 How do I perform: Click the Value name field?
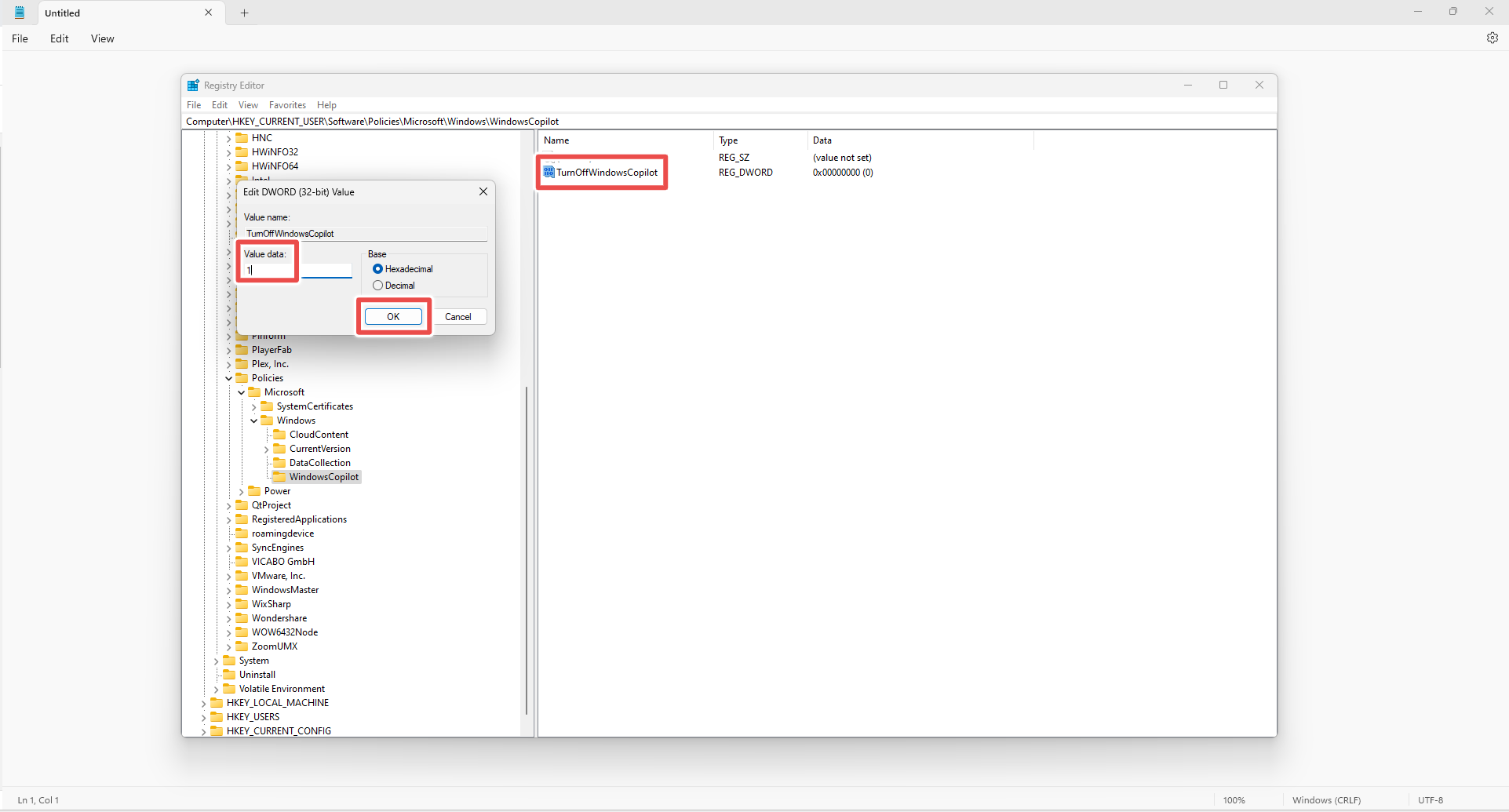[x=365, y=234]
